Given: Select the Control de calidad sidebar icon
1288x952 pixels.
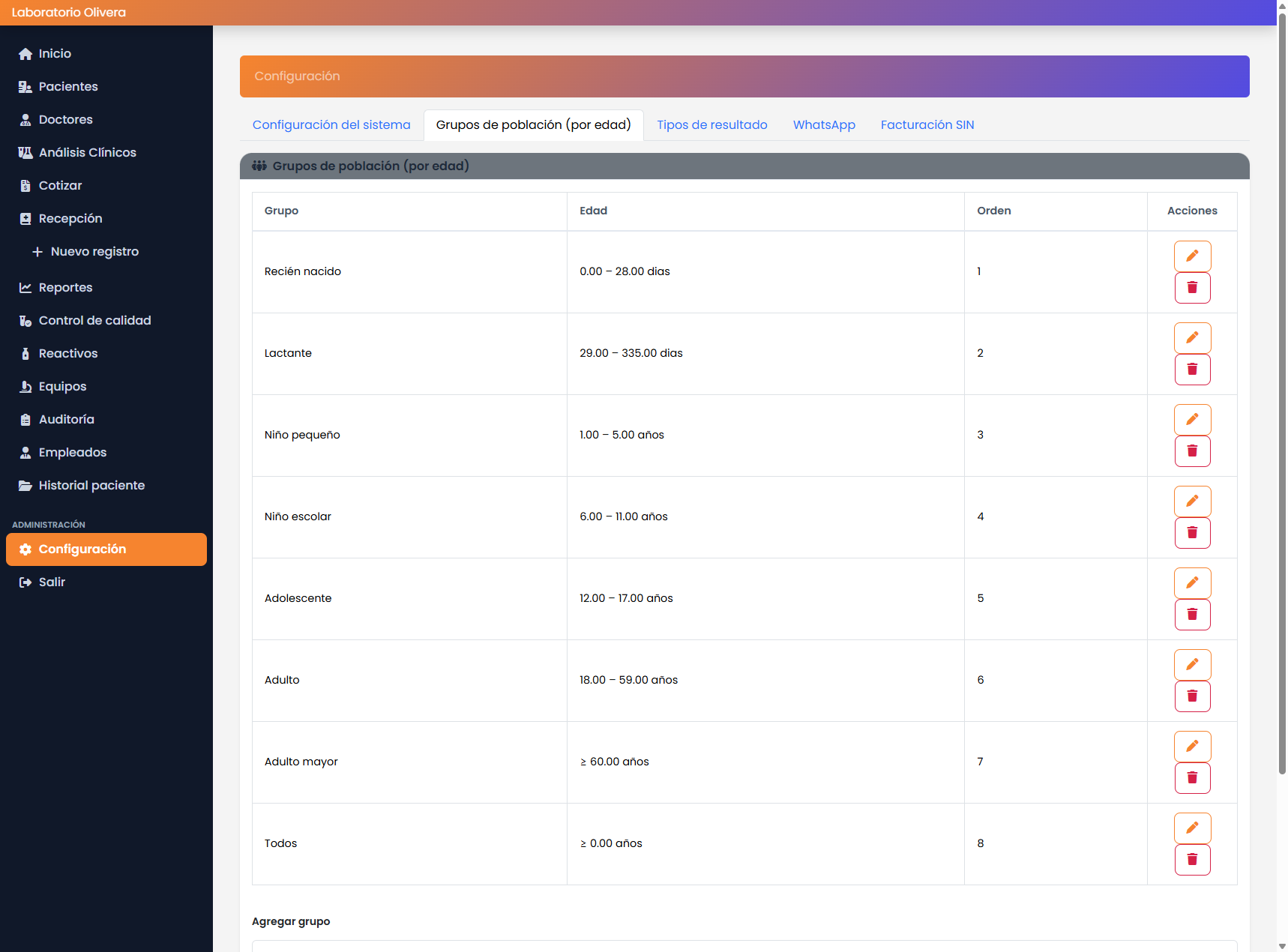Looking at the screenshot, I should click(x=25, y=320).
